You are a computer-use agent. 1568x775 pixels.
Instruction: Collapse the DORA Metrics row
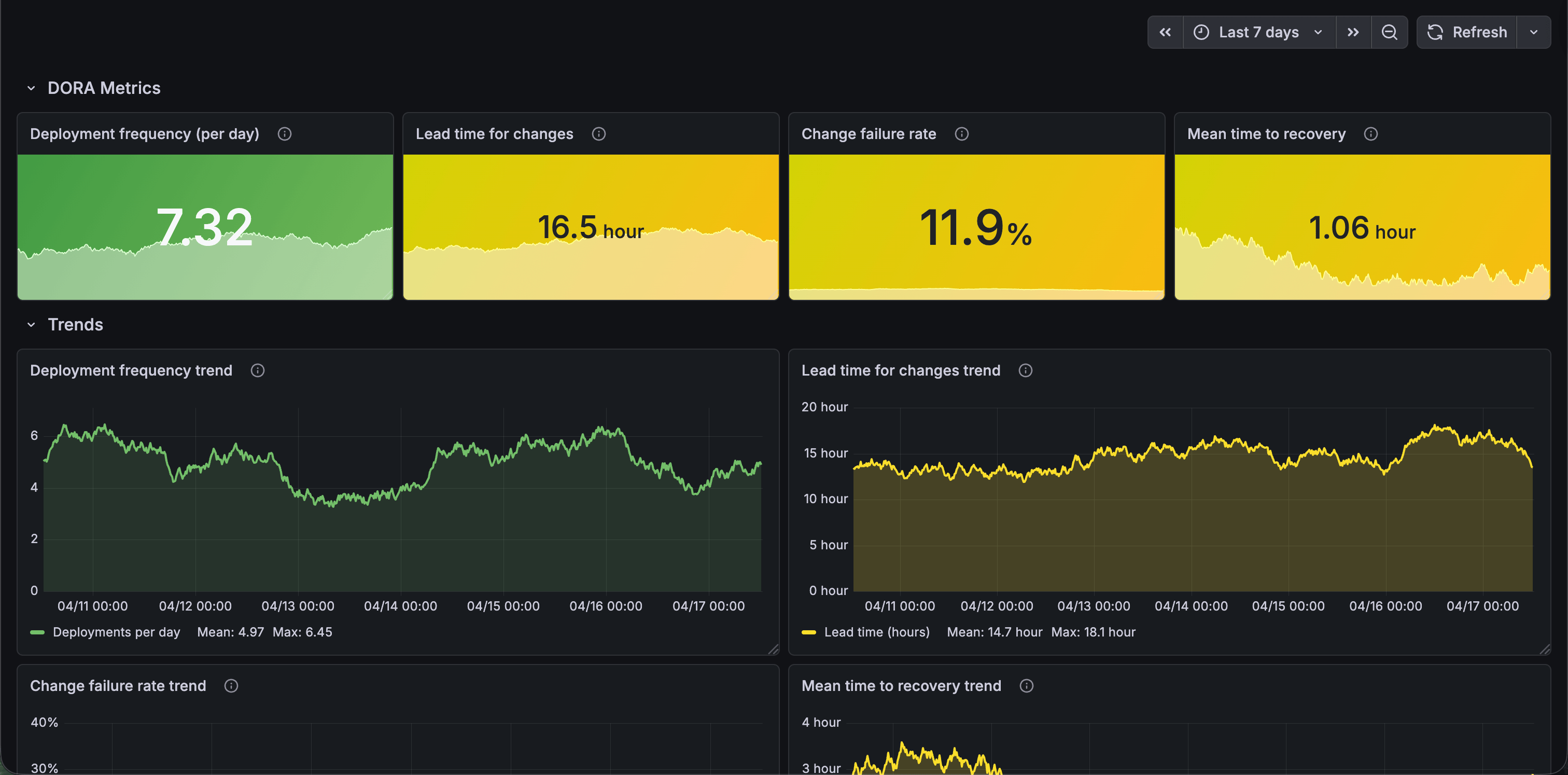pos(31,88)
